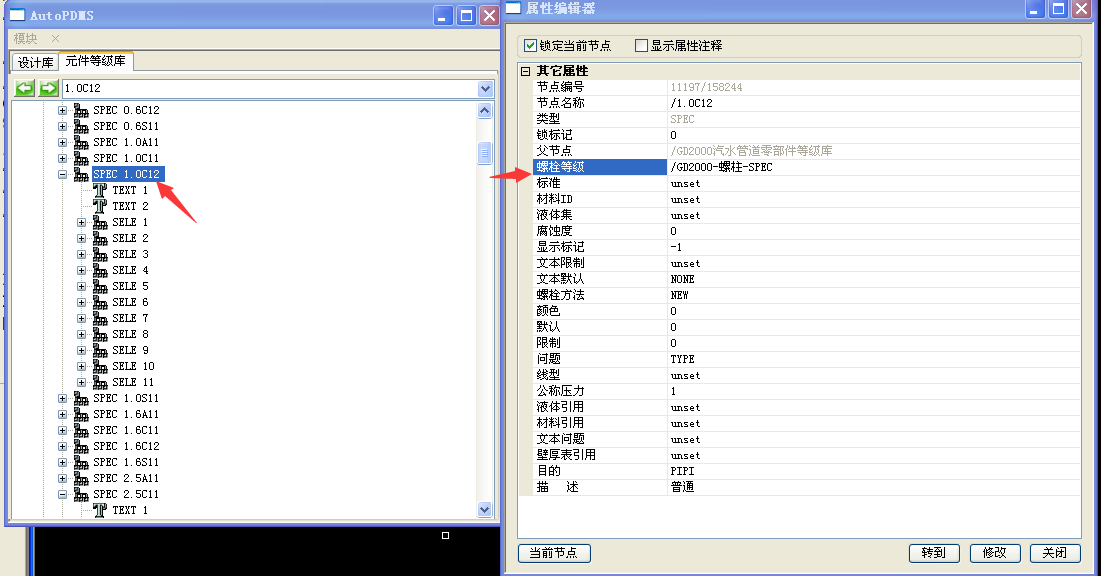Open the 模块 menu
1101x576 pixels.
click(25, 39)
